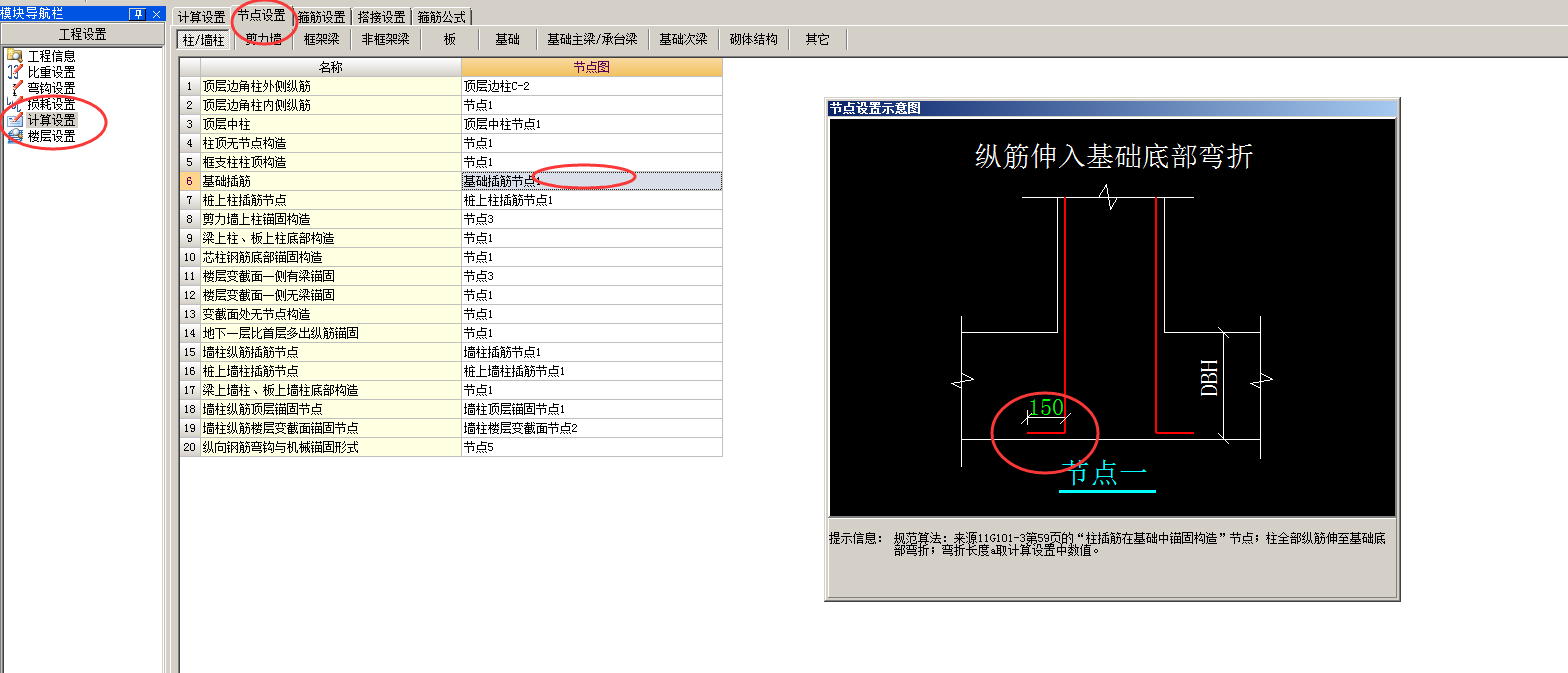Screen dimensions: 1568x673
Task: Select row 桩上墙柱插筋节点
Action: point(331,371)
